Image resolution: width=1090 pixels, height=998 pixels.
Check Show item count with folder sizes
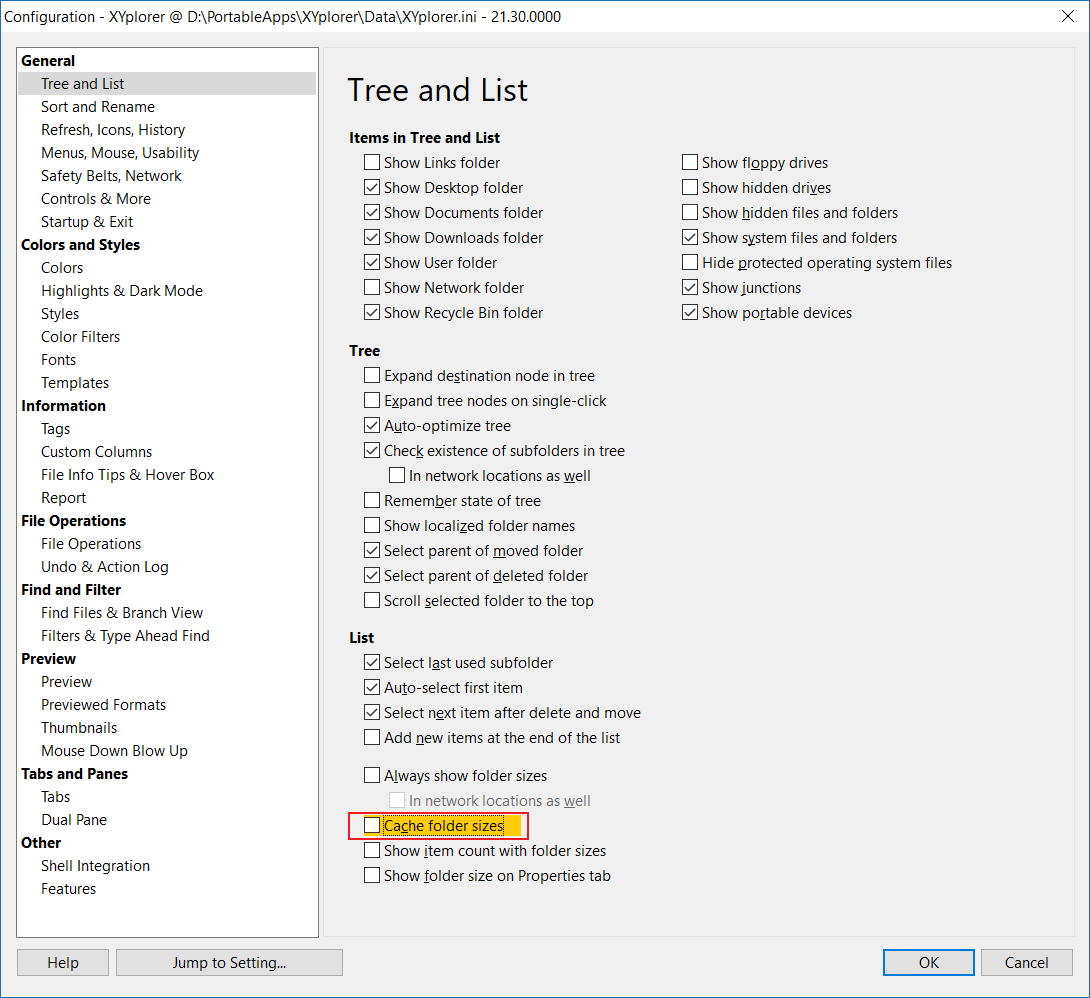coord(372,851)
